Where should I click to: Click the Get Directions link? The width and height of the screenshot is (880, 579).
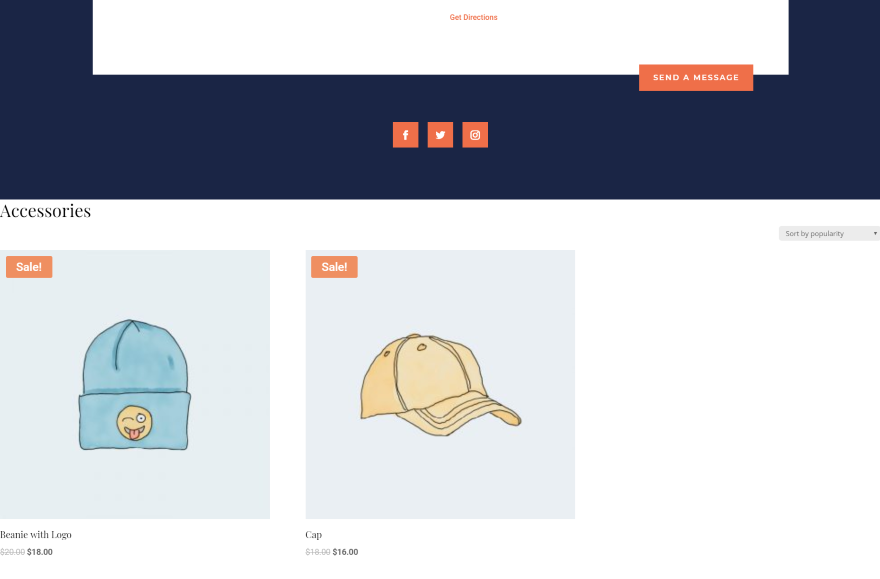[x=473, y=17]
